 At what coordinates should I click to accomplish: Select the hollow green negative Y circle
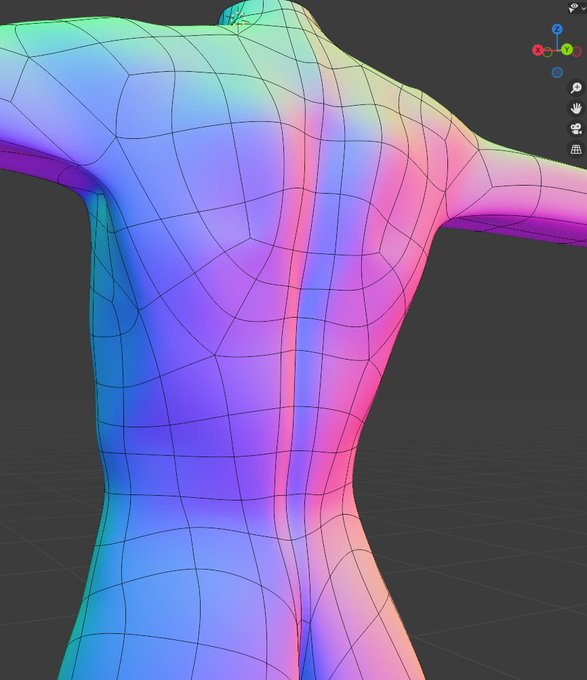pos(548,53)
